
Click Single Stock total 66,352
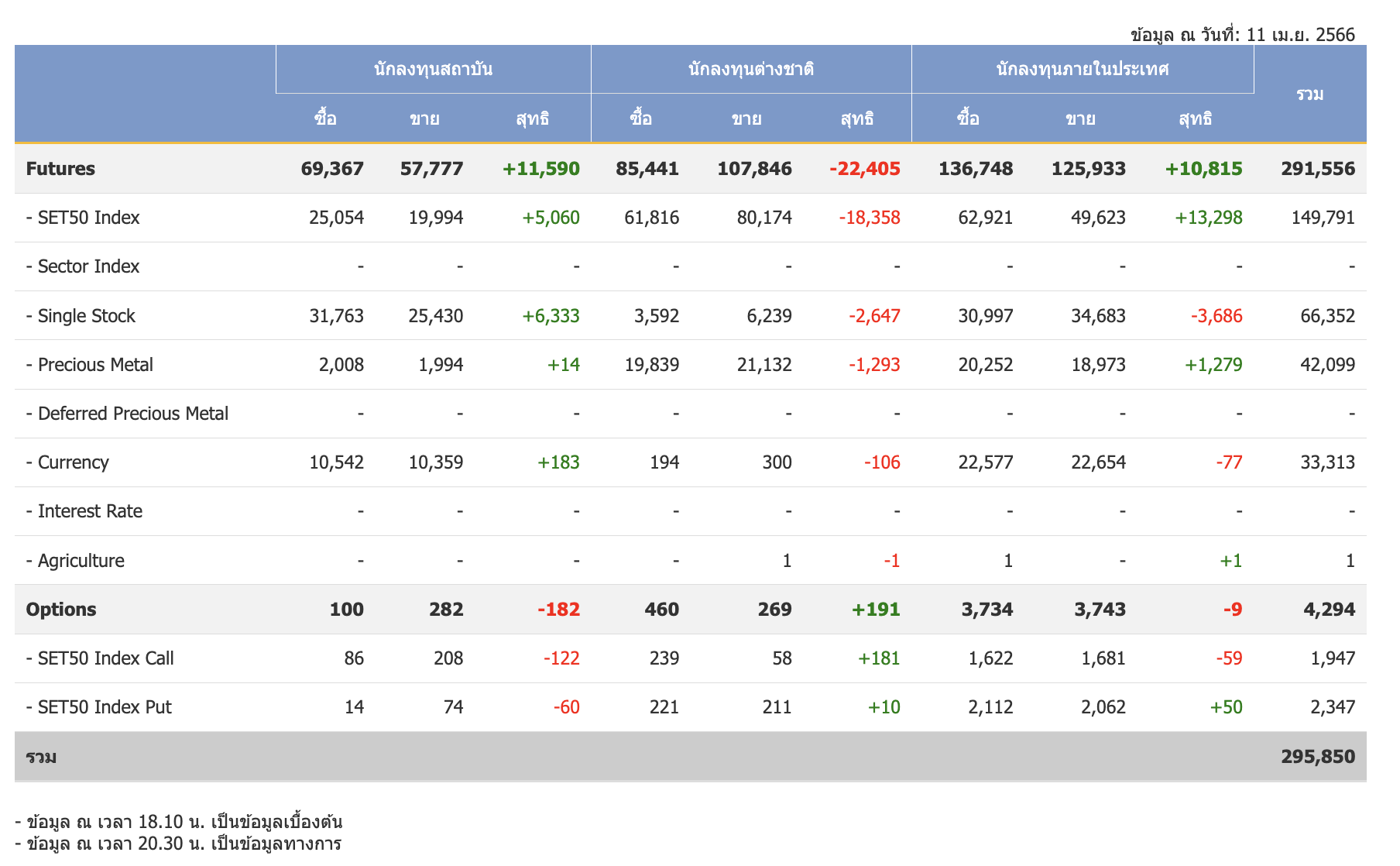point(1328,316)
